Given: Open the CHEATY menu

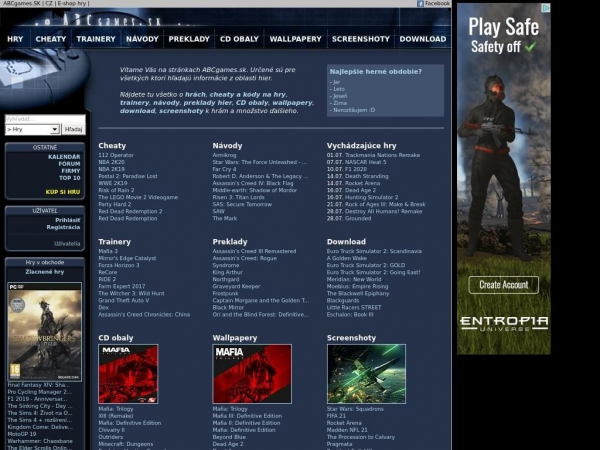Looking at the screenshot, I should click(51, 39).
